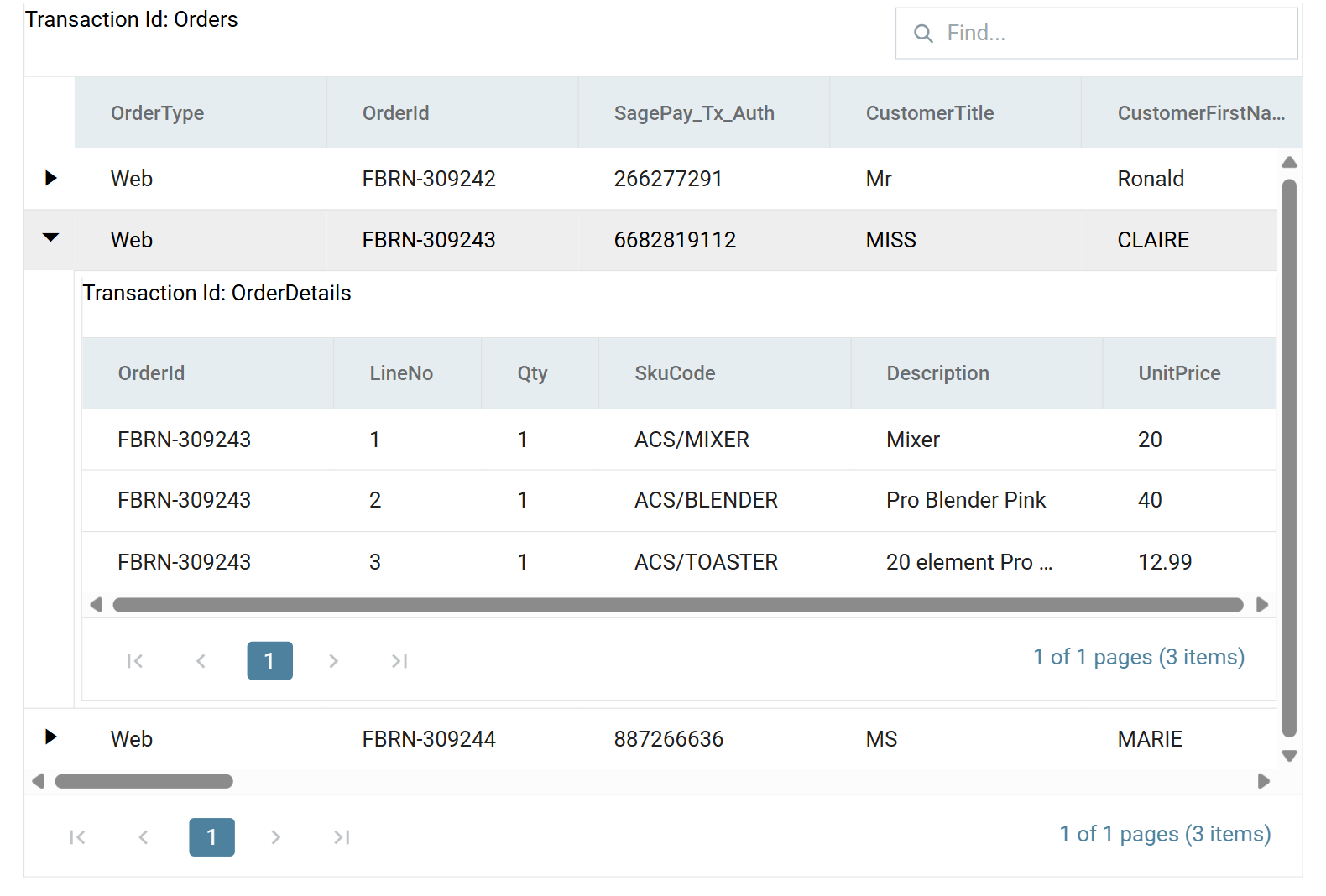Viewport: 1326px width, 896px height.
Task: Select the 6682819112 auth code cell
Action: pyautogui.click(x=704, y=240)
